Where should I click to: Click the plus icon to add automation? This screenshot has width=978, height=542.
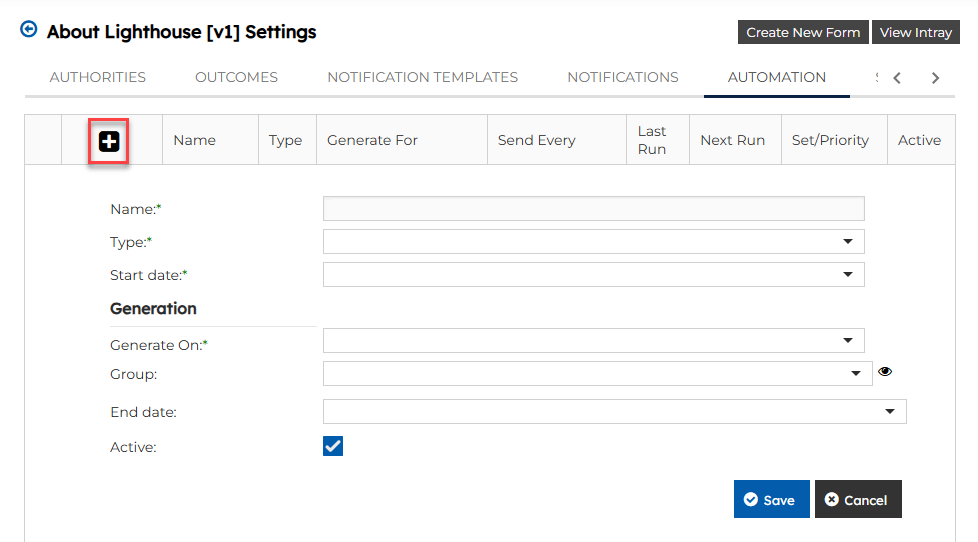[109, 141]
